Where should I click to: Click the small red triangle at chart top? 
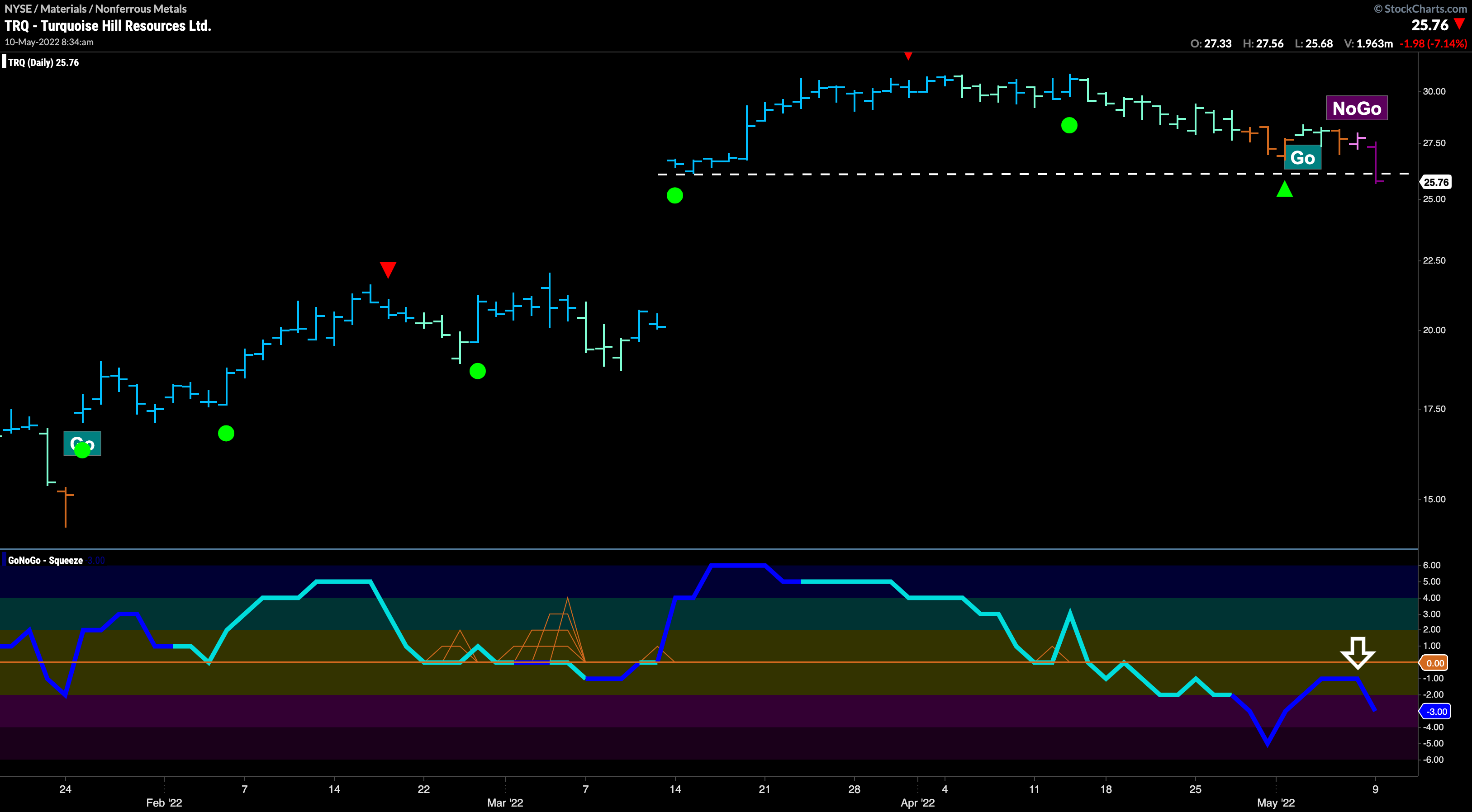908,56
